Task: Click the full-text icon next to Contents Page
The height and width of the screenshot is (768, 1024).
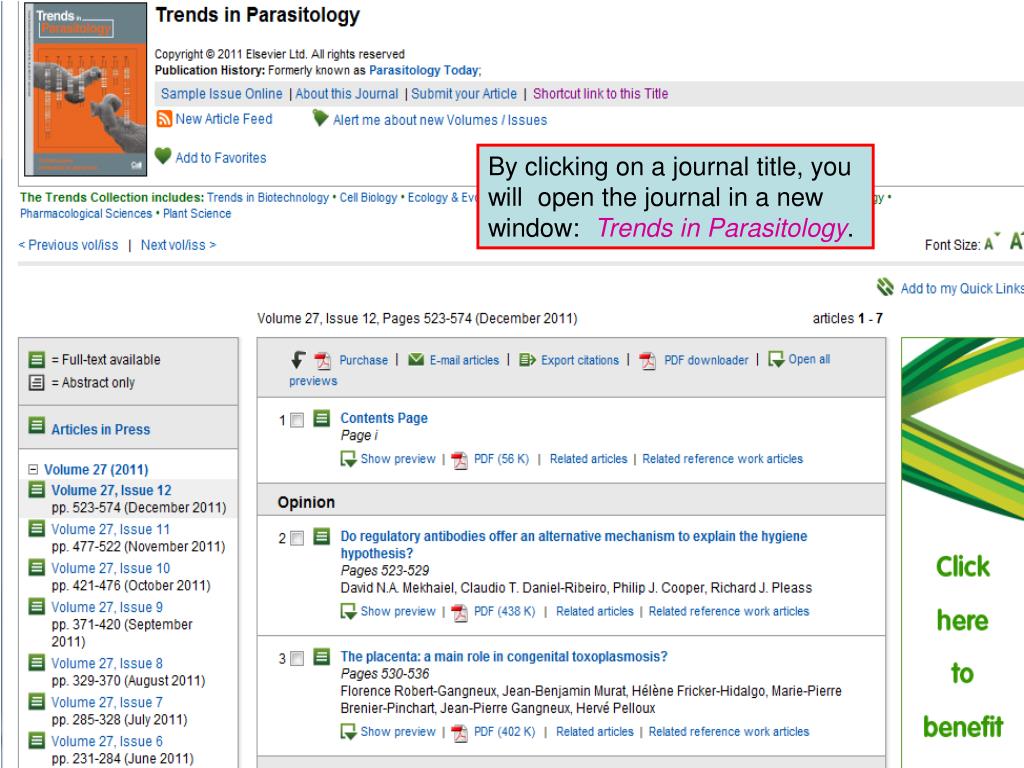Action: [x=321, y=418]
